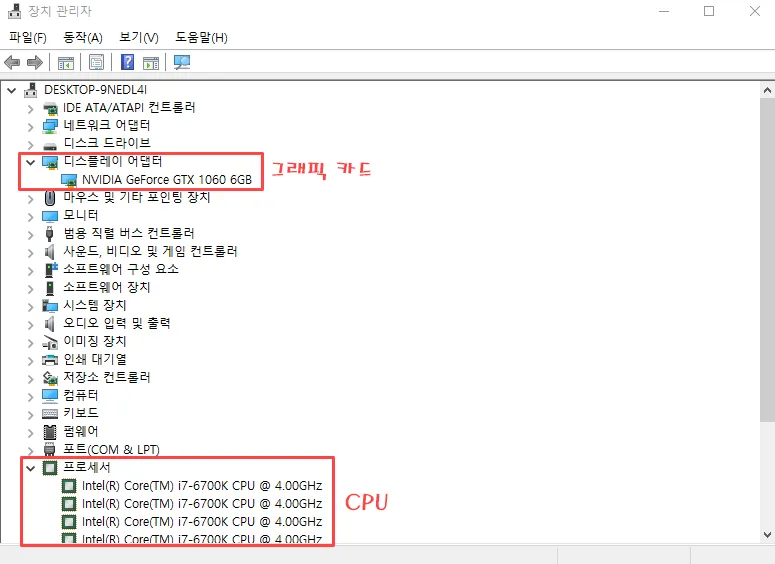775x564 pixels.
Task: Click the 이미징 장치 camera icon
Action: coord(50,342)
